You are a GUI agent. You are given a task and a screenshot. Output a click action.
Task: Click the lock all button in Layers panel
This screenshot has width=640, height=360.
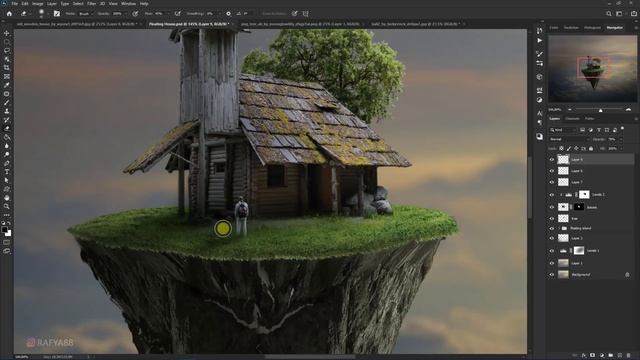click(x=591, y=149)
